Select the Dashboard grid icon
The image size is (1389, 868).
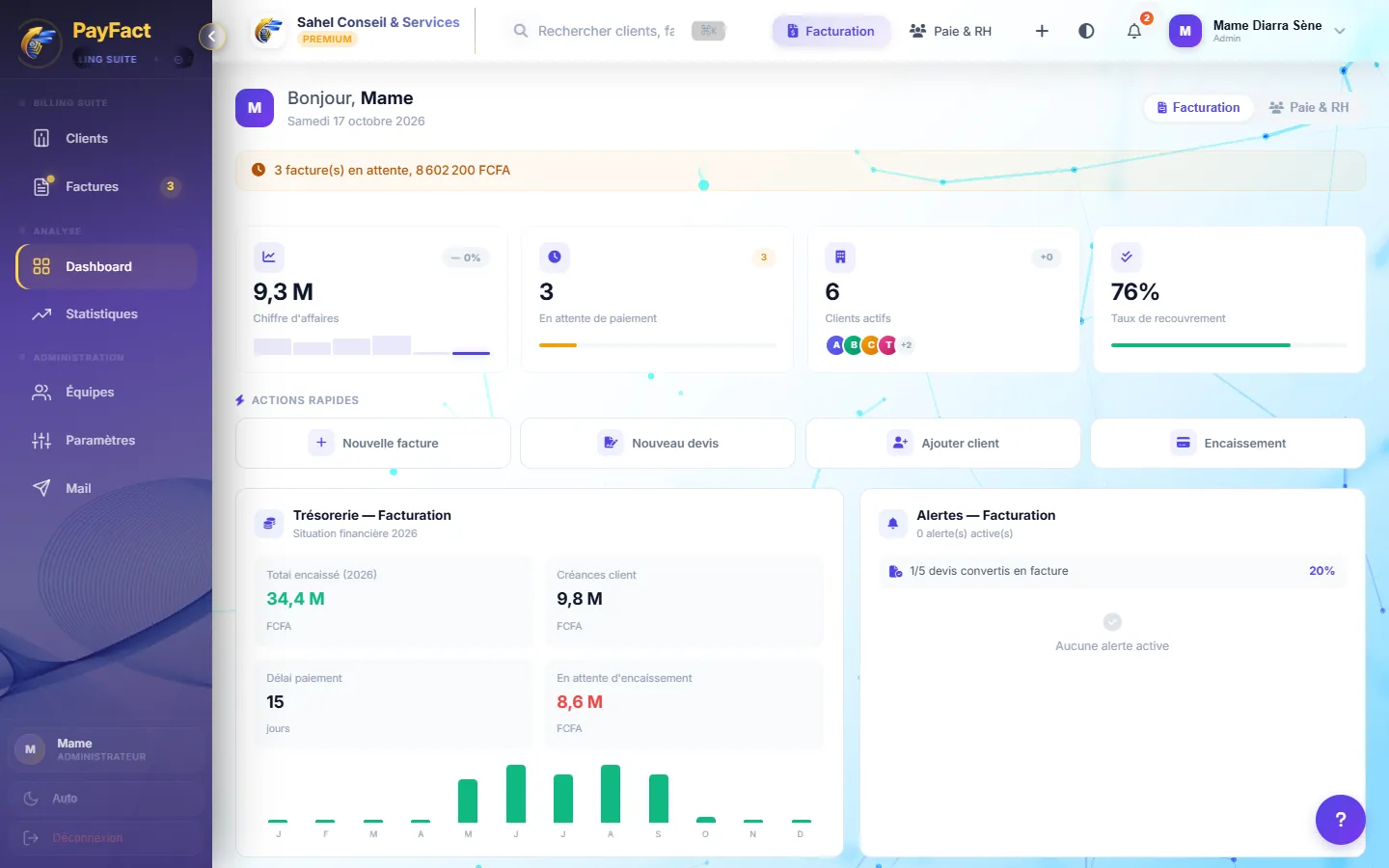tap(41, 267)
